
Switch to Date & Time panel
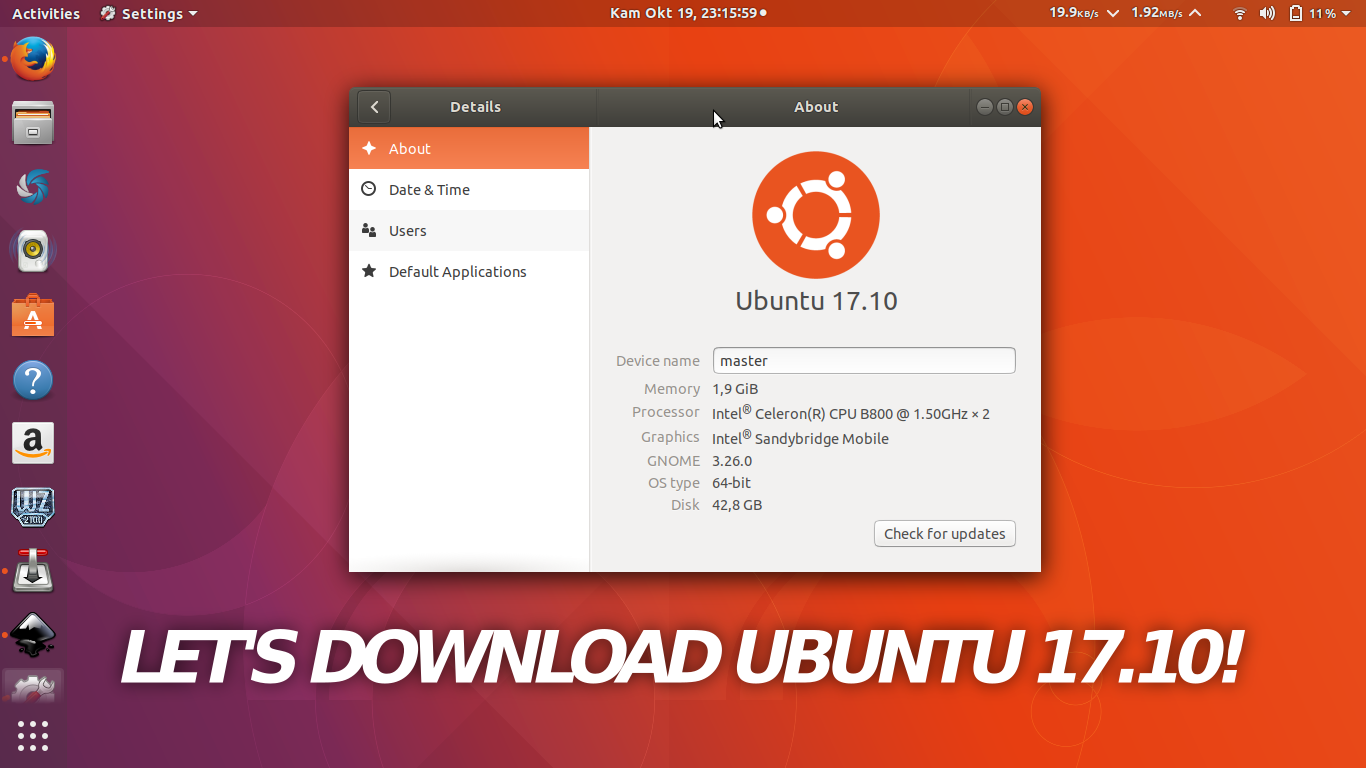(x=469, y=189)
